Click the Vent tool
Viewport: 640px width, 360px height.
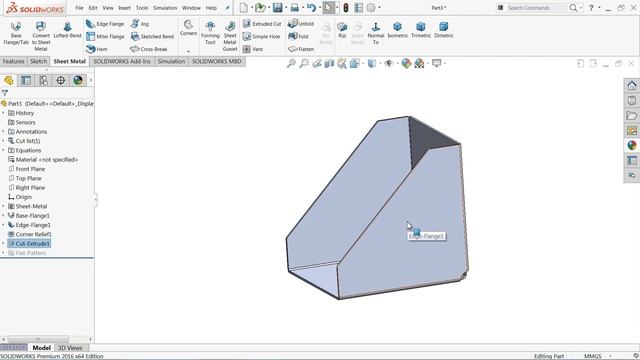[253, 49]
